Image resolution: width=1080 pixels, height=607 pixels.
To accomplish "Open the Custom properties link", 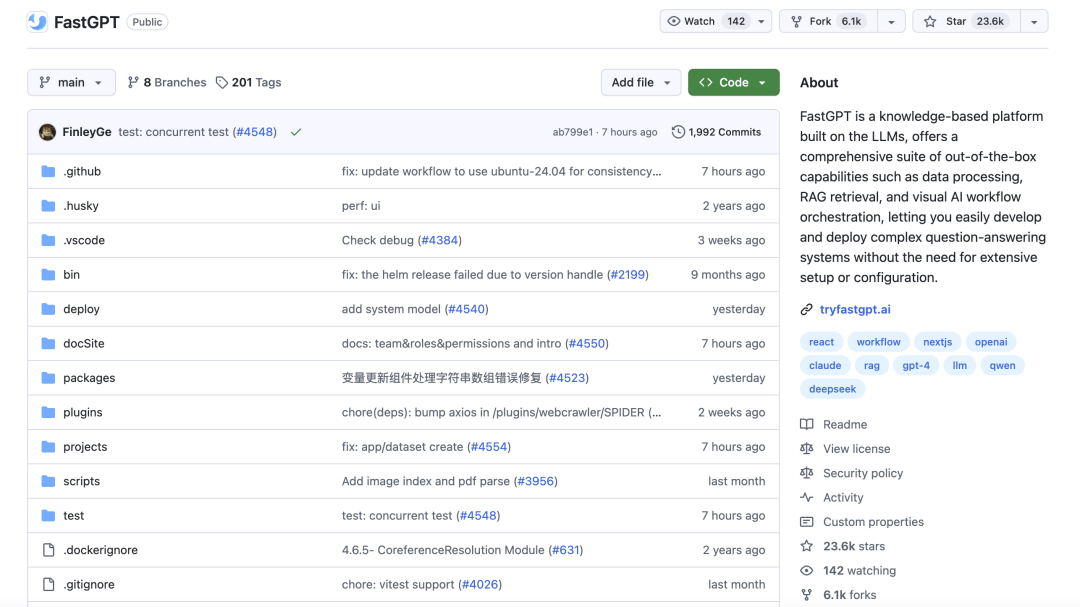I will (873, 522).
